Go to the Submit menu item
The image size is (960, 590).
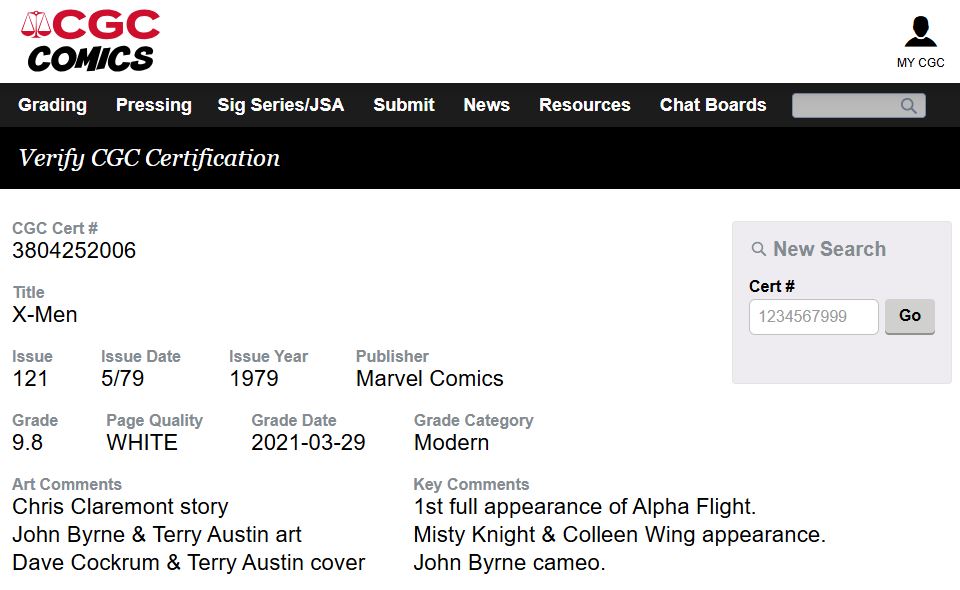(404, 105)
